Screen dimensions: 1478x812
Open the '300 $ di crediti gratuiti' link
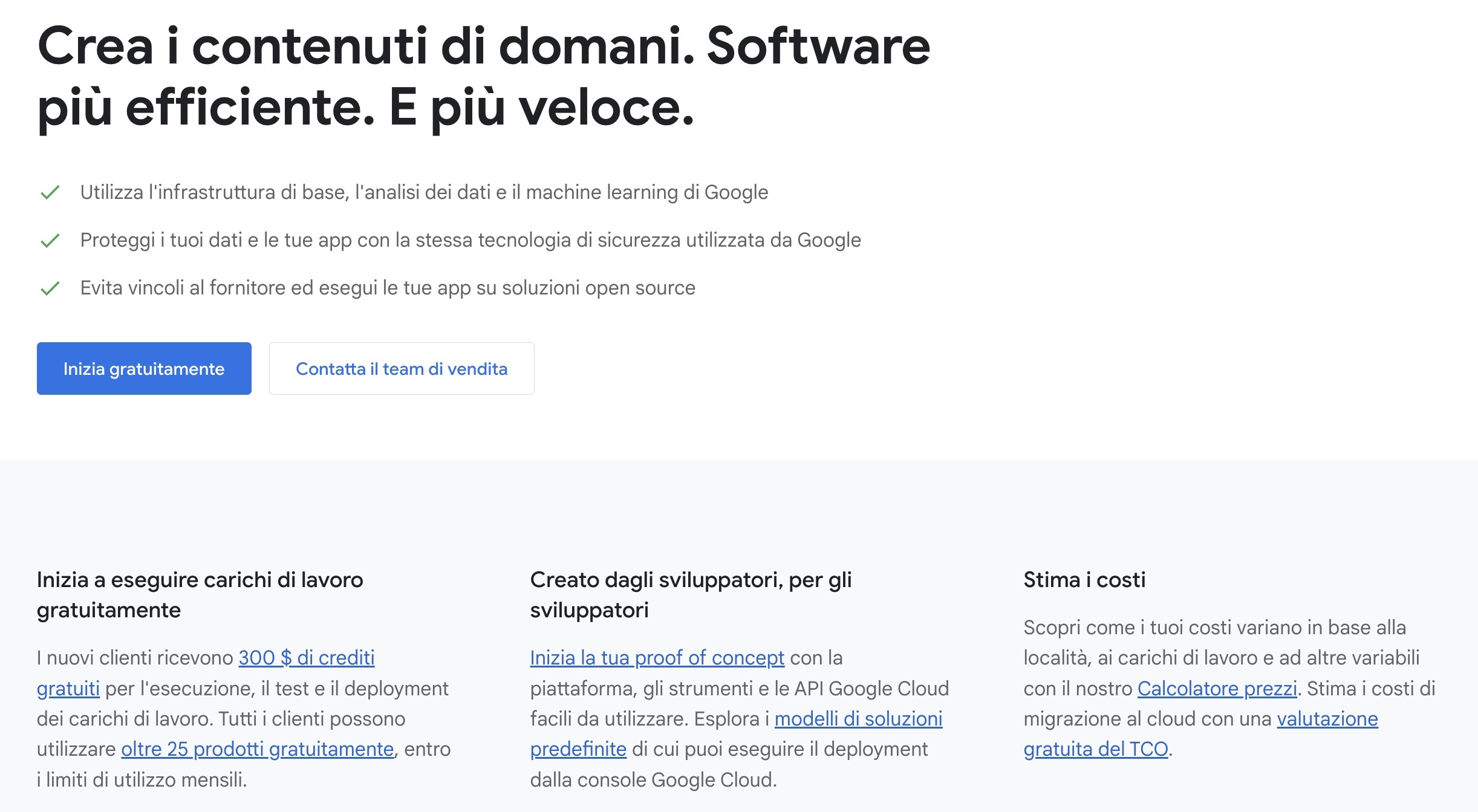pos(307,658)
